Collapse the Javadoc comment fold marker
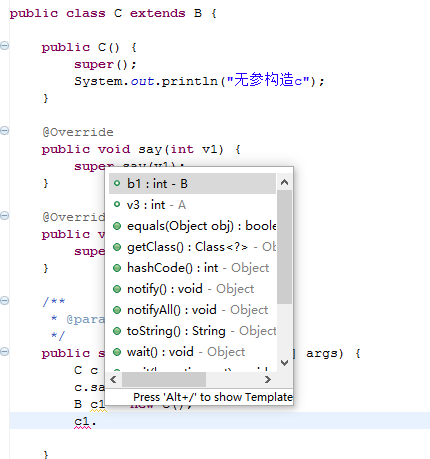The image size is (430, 459). [x=5, y=300]
